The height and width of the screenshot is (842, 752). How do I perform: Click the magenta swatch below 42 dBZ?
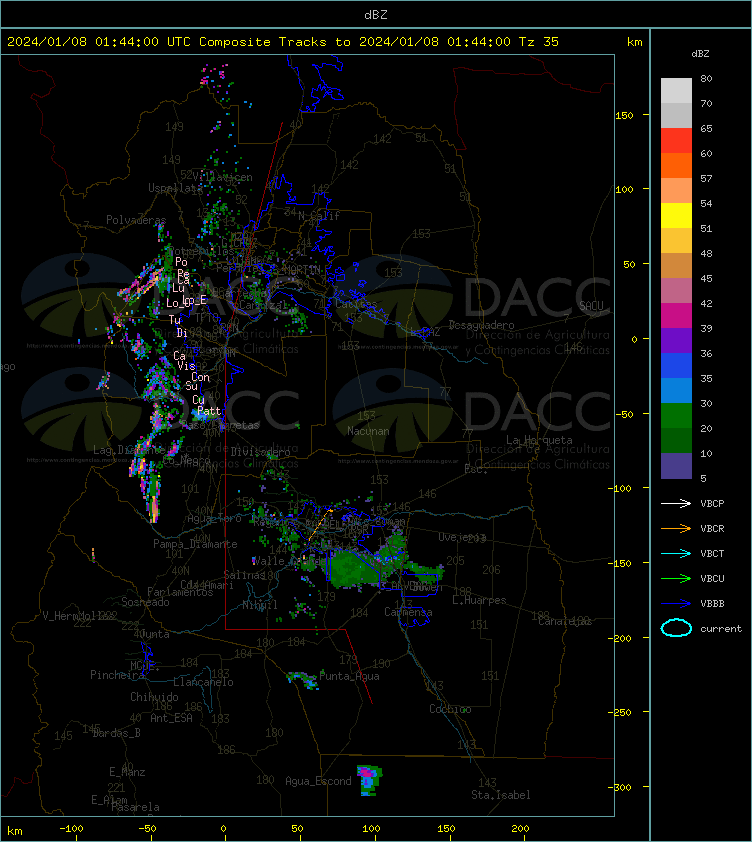click(676, 315)
